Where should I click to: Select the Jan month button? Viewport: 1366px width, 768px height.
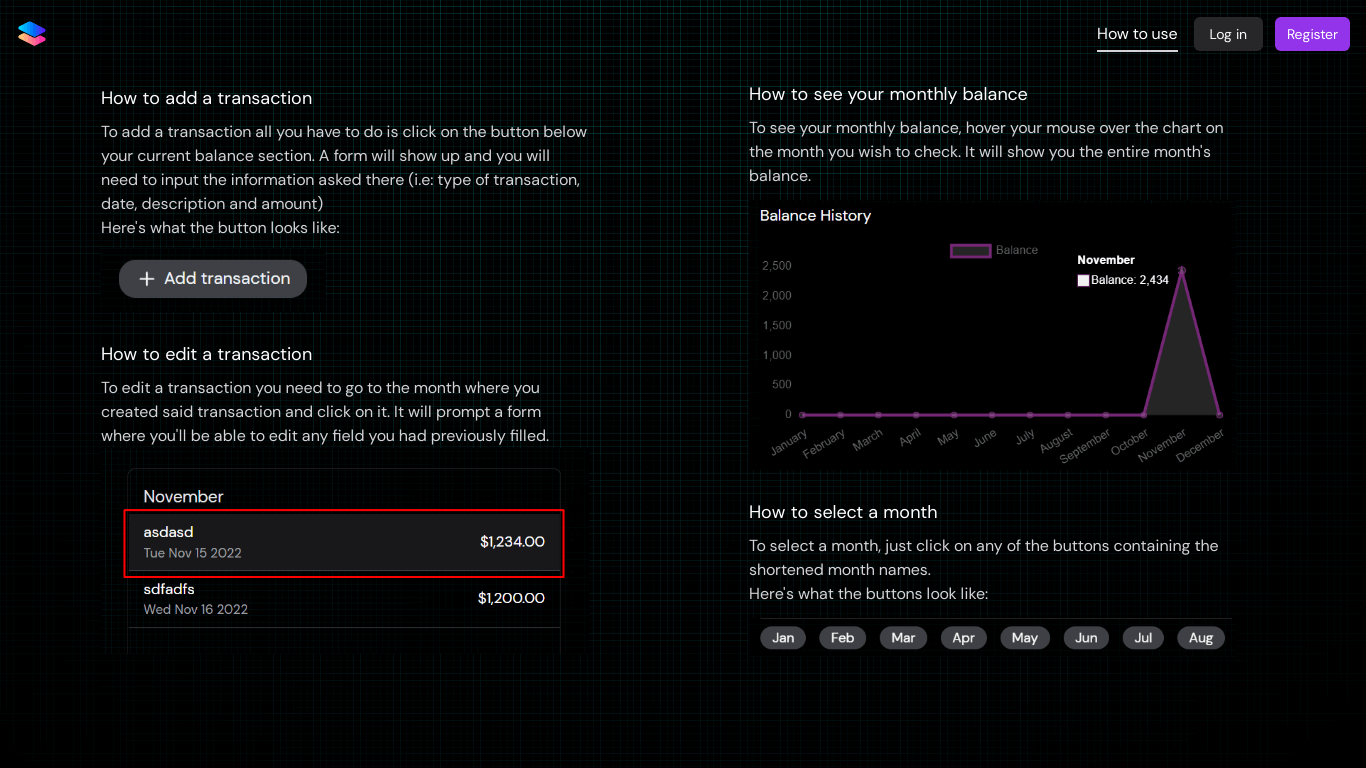click(783, 637)
